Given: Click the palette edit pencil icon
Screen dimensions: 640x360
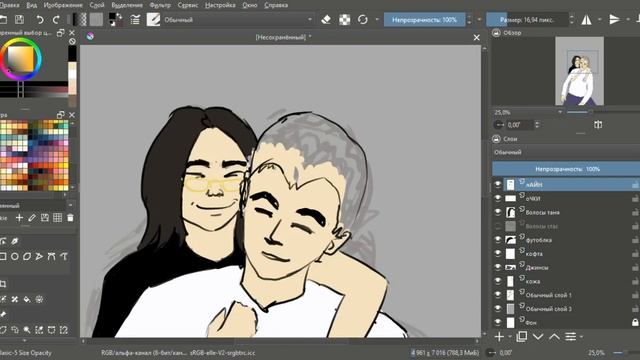Looking at the screenshot, I should (x=32, y=218).
